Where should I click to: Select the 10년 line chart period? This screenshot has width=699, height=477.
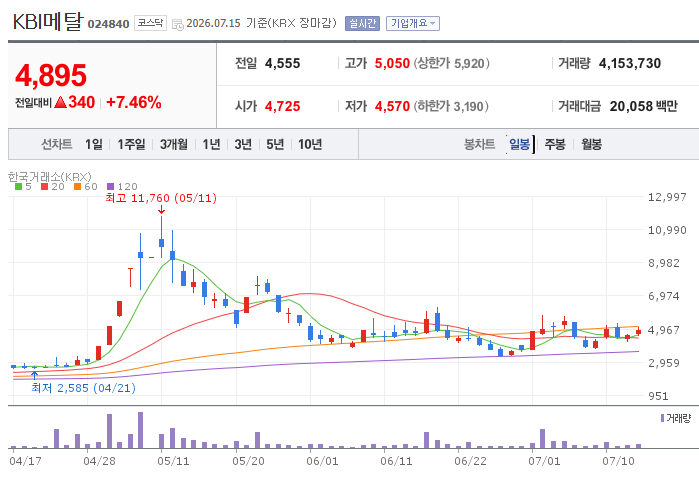(310, 144)
